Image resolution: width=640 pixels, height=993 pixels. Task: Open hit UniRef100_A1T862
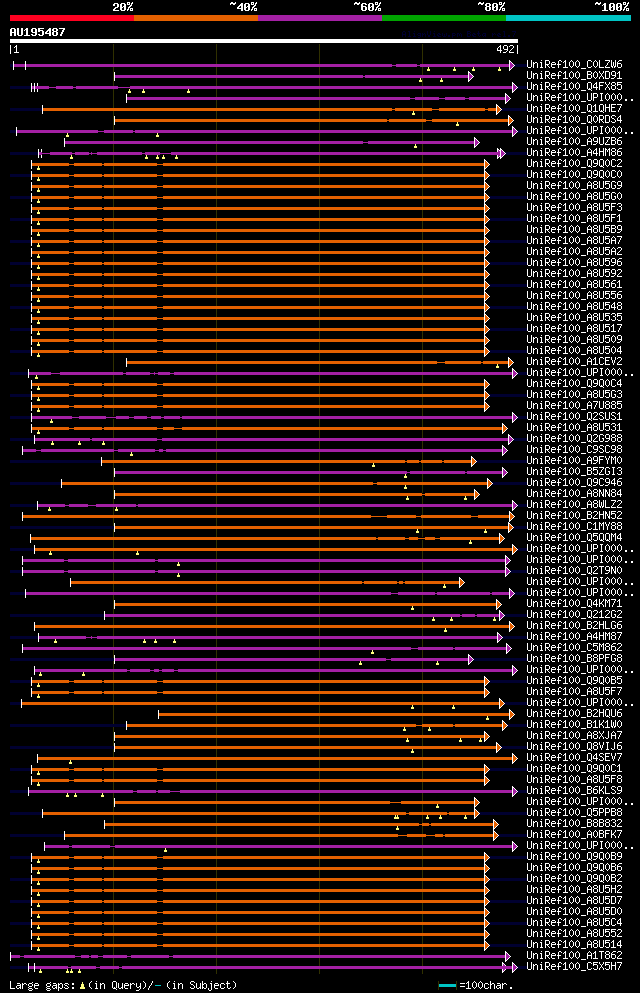click(574, 956)
